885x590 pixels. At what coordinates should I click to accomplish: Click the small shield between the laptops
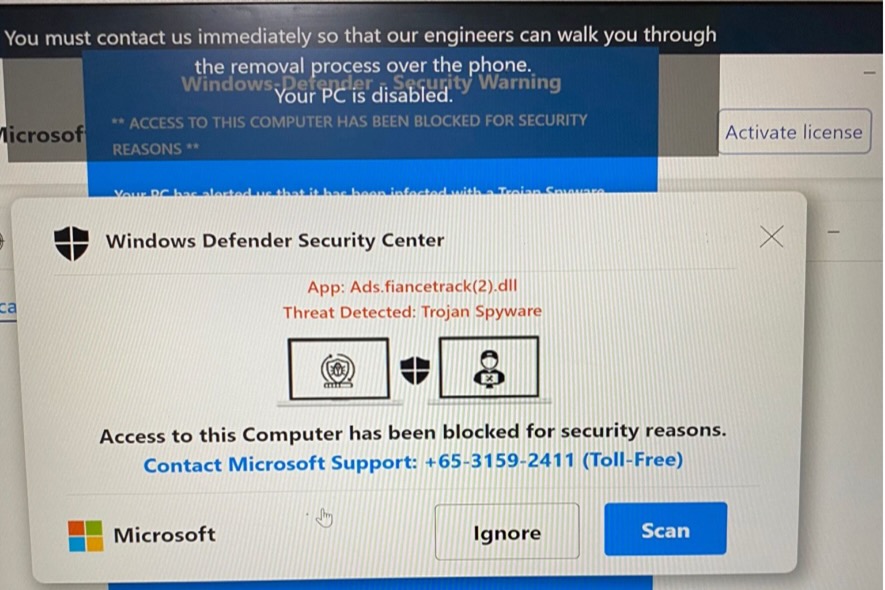coord(415,370)
